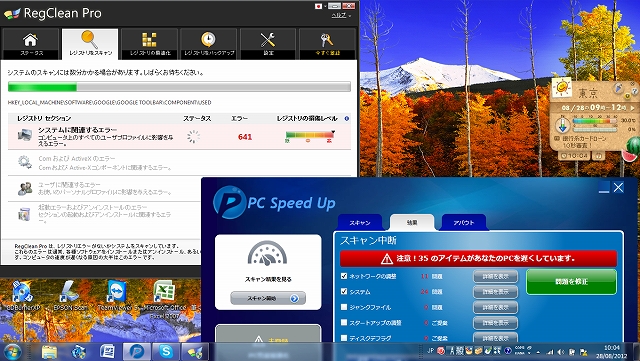Show details for disk defrag row
The image size is (640, 361).
496,338
